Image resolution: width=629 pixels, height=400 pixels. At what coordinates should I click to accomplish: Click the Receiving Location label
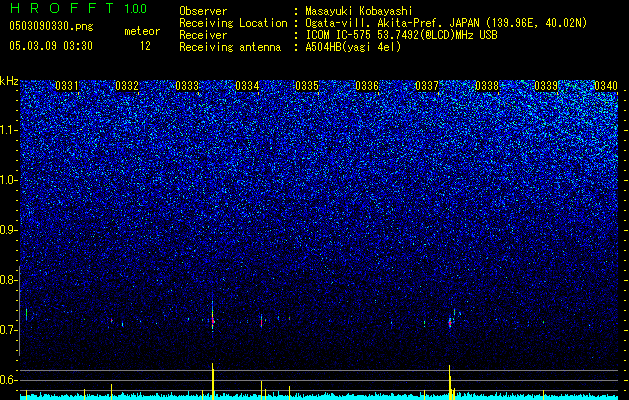point(233,23)
